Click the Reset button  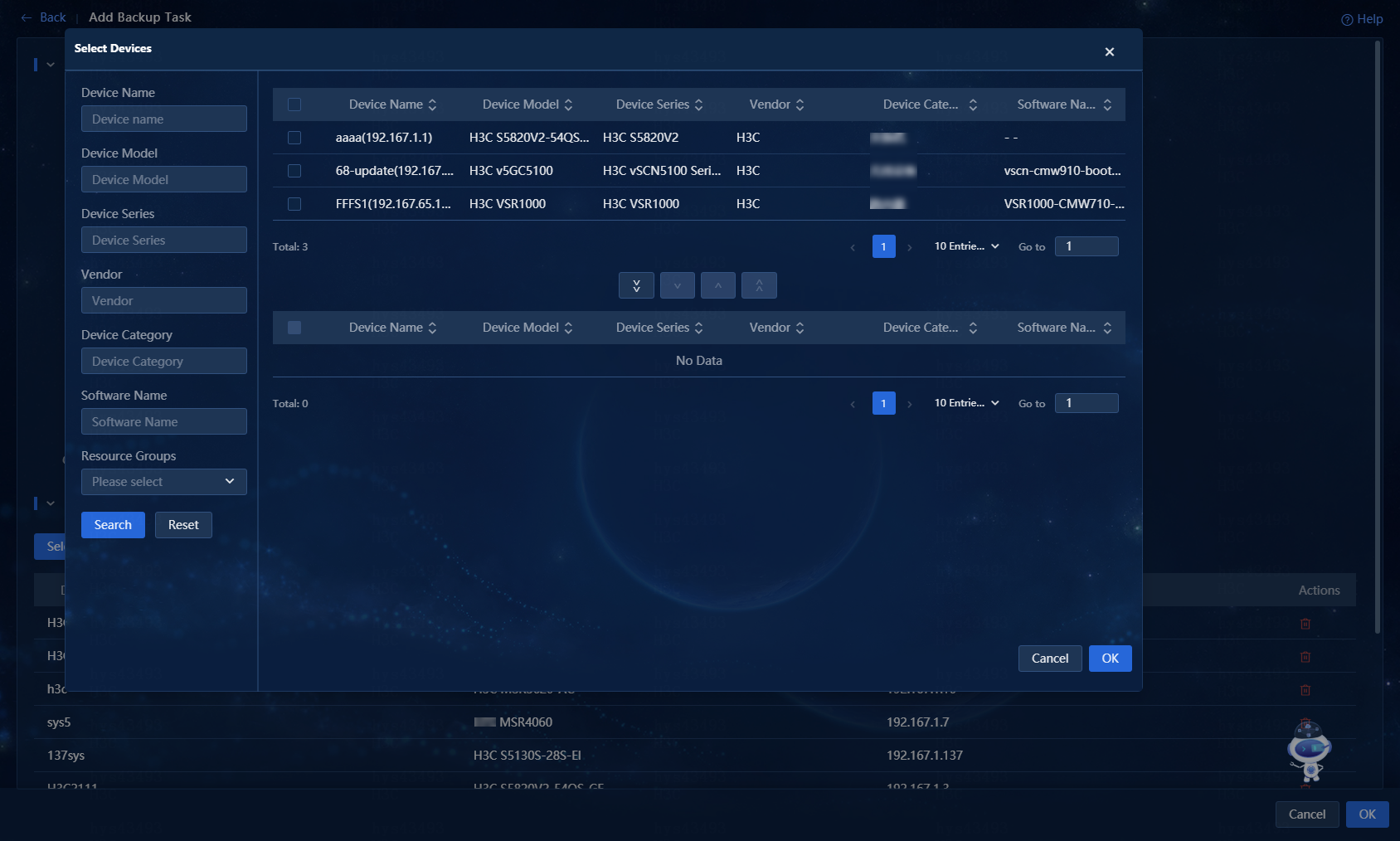183,525
